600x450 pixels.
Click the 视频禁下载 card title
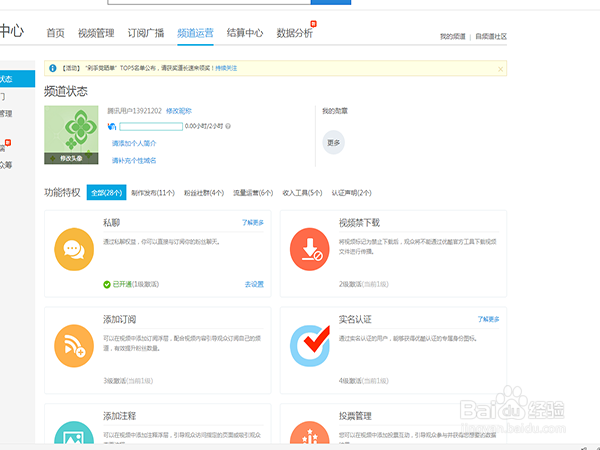[359, 223]
